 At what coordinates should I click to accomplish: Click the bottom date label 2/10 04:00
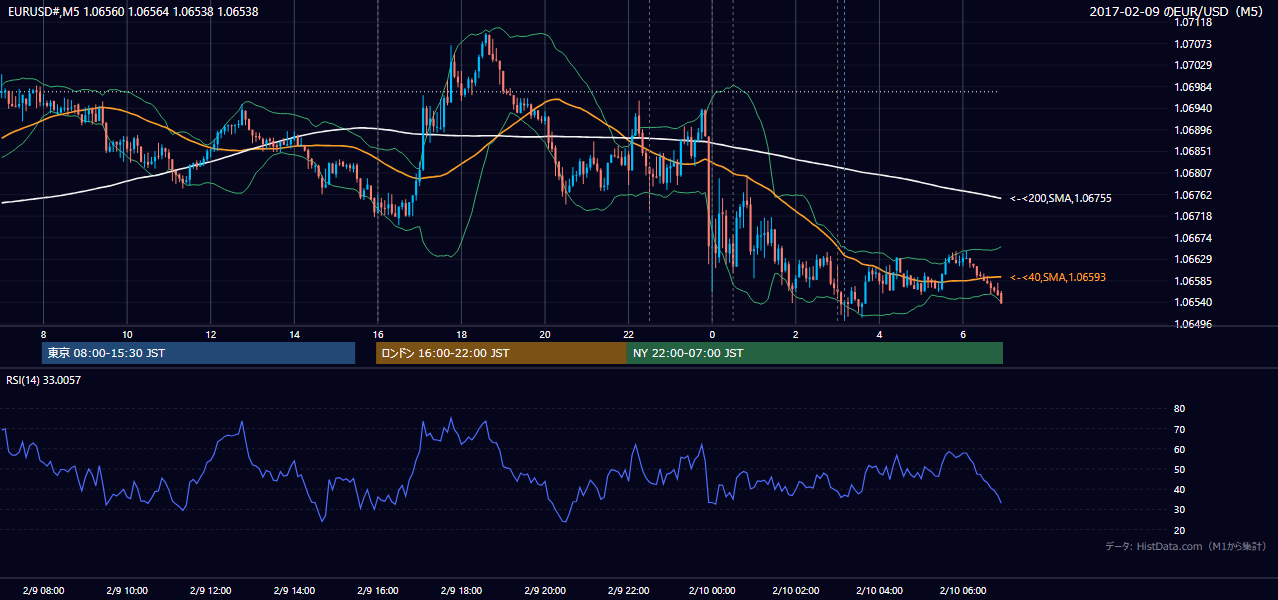(878, 591)
